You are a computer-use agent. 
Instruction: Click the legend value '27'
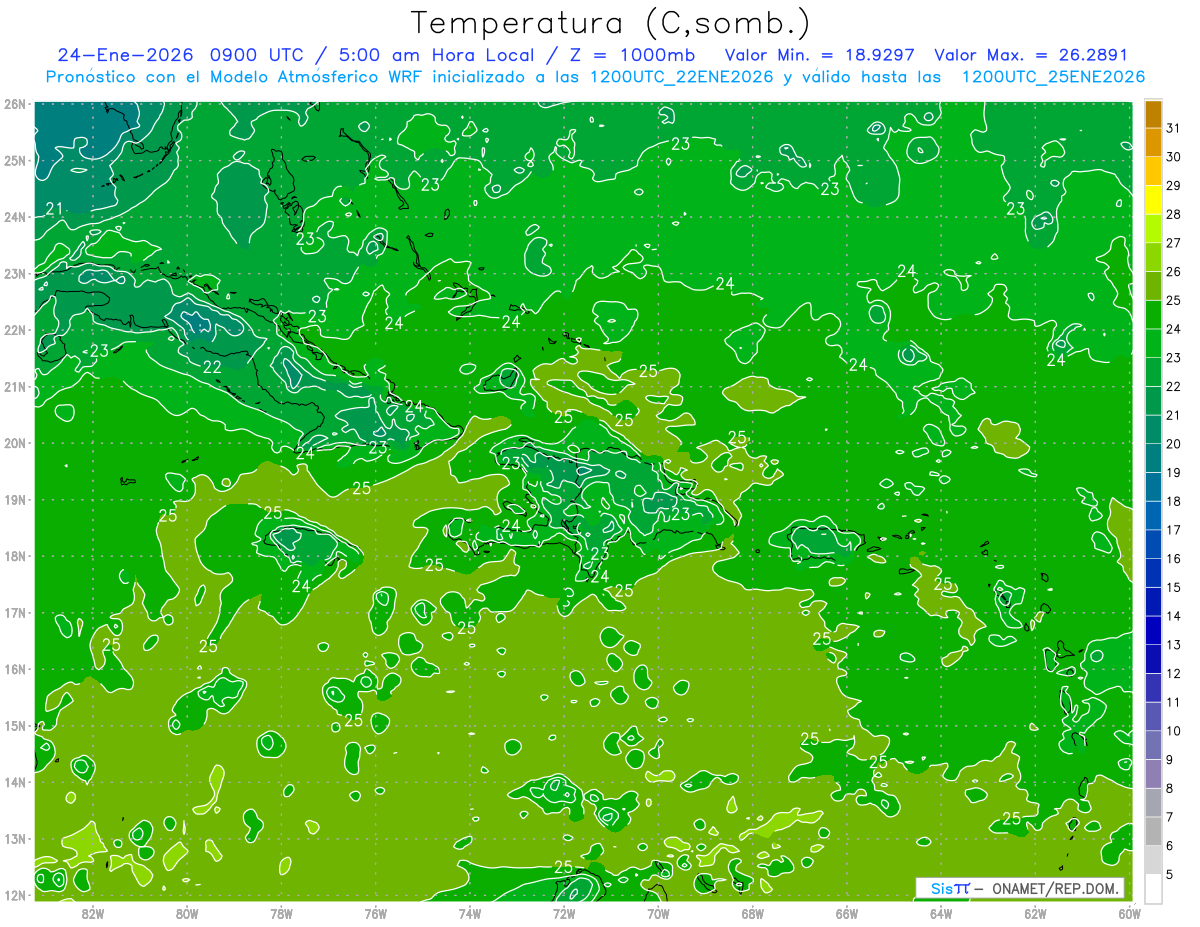pos(1173,243)
